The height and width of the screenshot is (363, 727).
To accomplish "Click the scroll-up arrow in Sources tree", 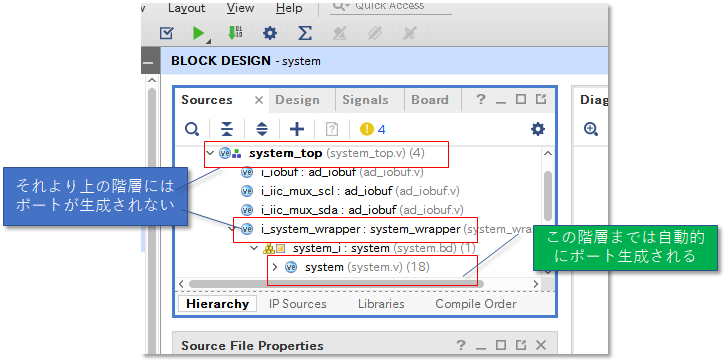I will pos(548,153).
